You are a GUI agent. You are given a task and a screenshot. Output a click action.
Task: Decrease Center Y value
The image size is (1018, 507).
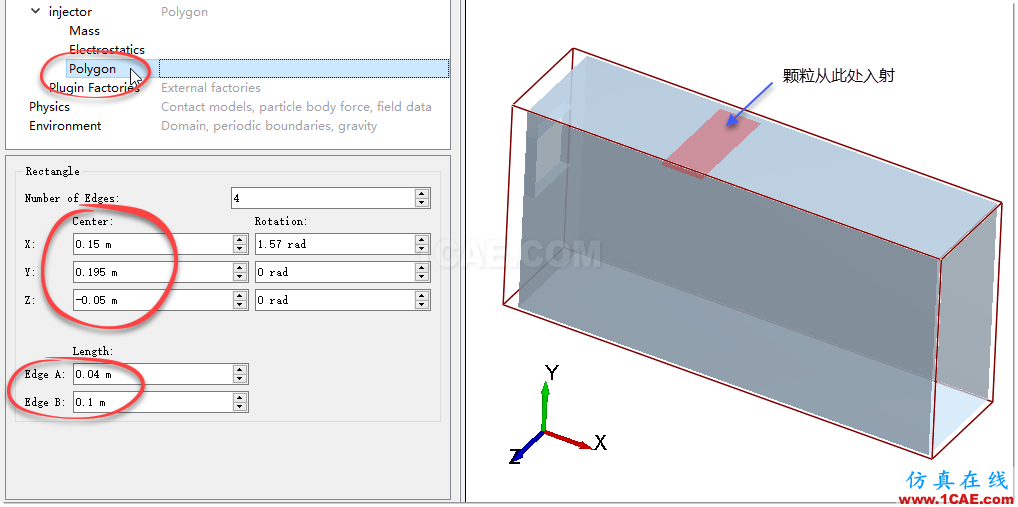(x=240, y=277)
